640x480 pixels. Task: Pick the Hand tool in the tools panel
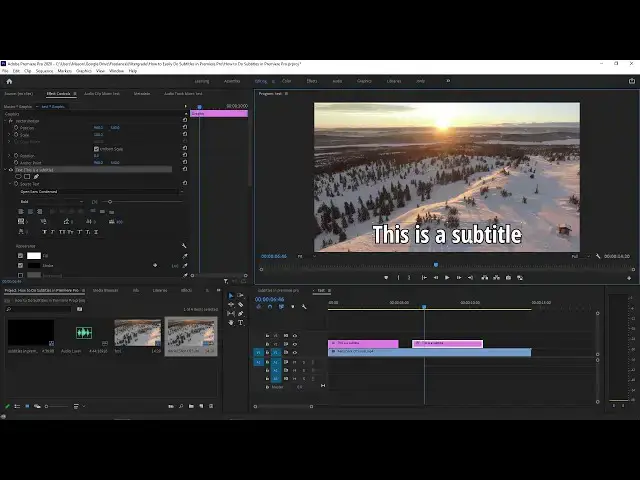point(231,322)
